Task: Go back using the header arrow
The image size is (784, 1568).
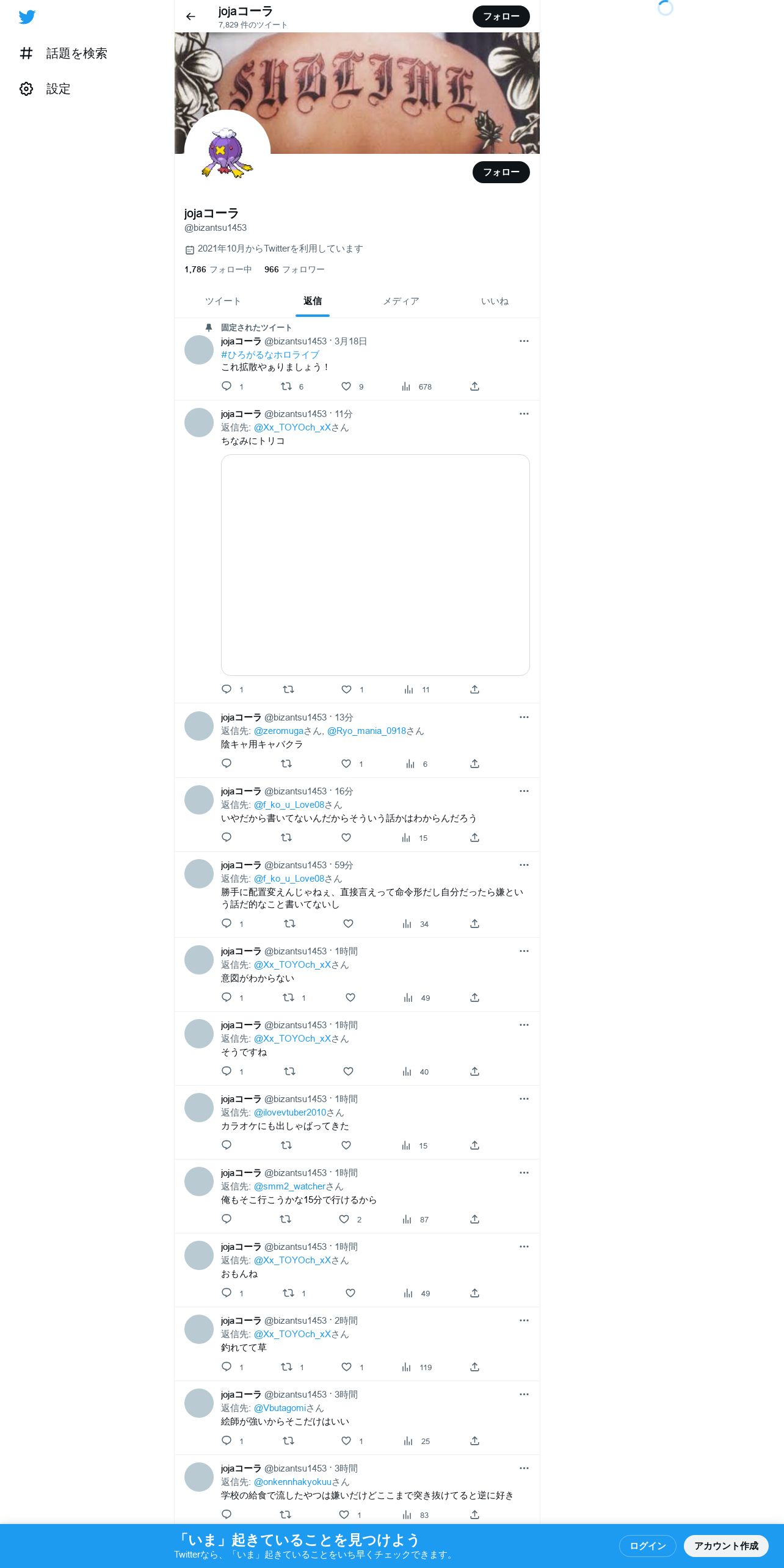Action: (x=191, y=16)
